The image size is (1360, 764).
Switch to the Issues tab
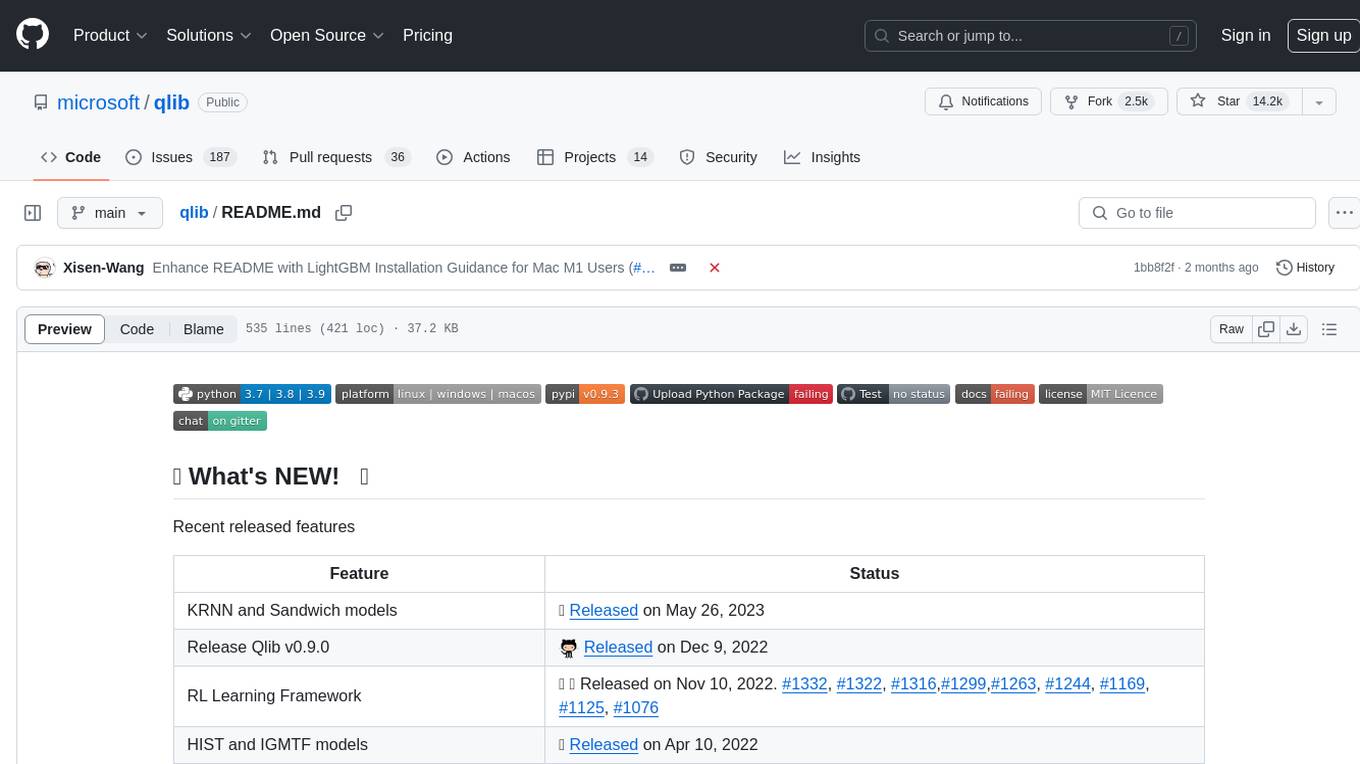point(179,157)
